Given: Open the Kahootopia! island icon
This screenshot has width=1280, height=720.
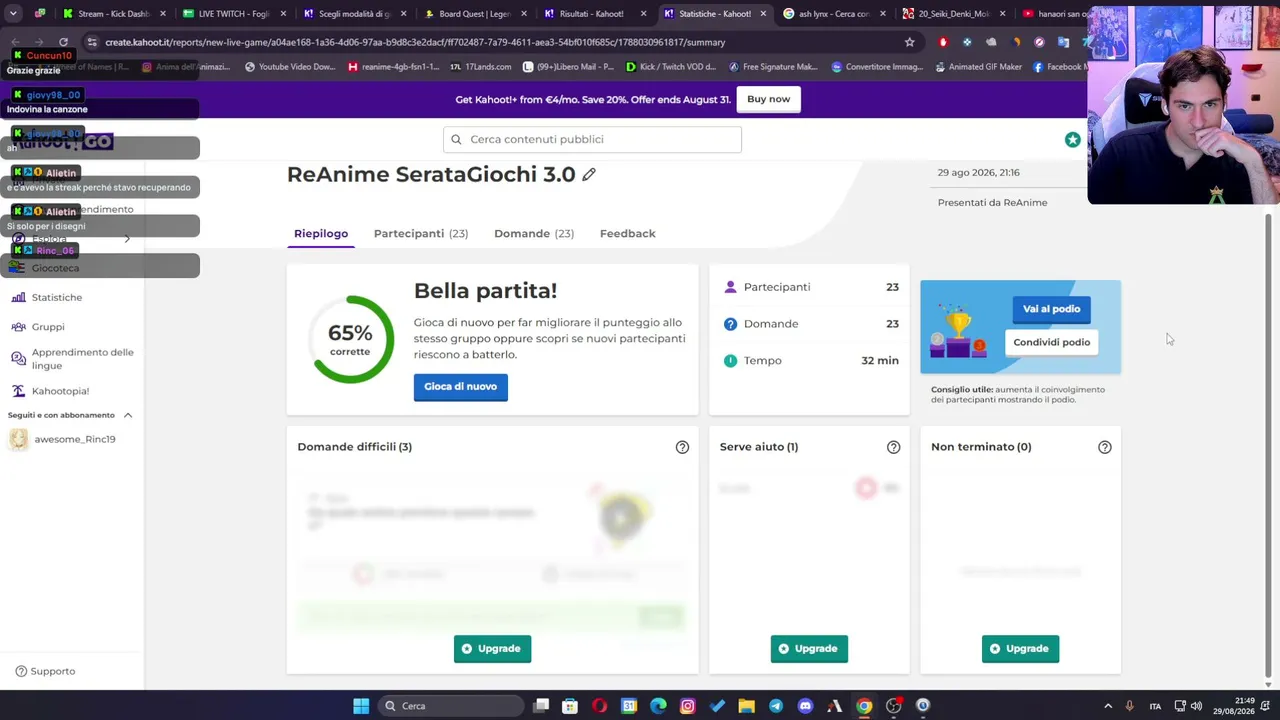Looking at the screenshot, I should click(x=19, y=391).
